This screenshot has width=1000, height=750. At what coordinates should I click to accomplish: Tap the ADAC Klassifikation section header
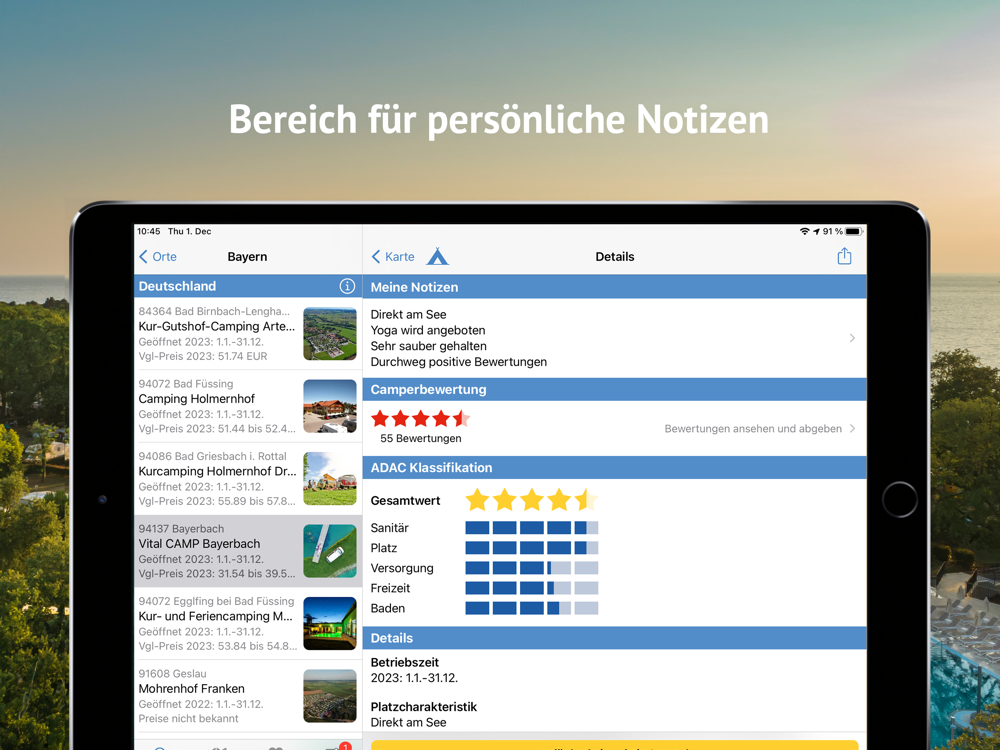click(614, 467)
